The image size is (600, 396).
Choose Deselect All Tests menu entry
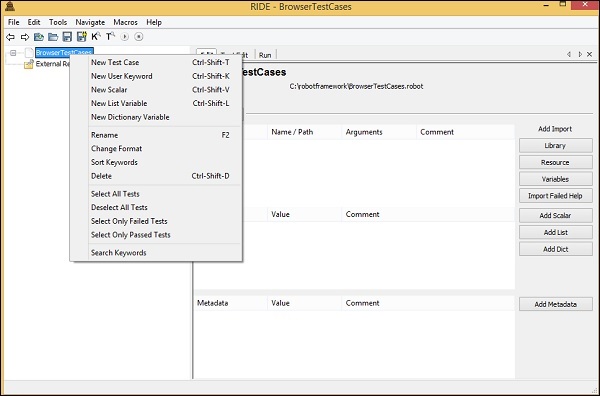click(x=156, y=207)
